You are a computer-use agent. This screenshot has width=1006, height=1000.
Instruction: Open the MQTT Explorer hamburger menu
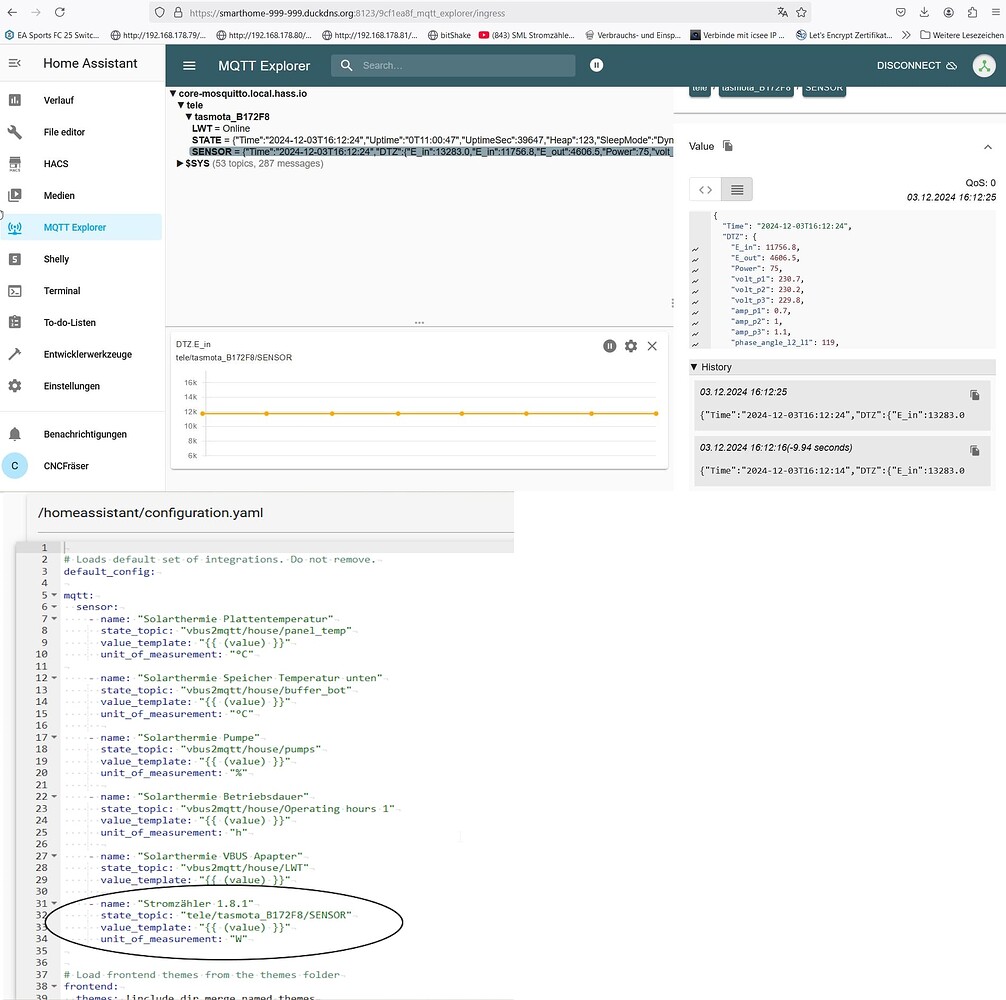[x=189, y=65]
